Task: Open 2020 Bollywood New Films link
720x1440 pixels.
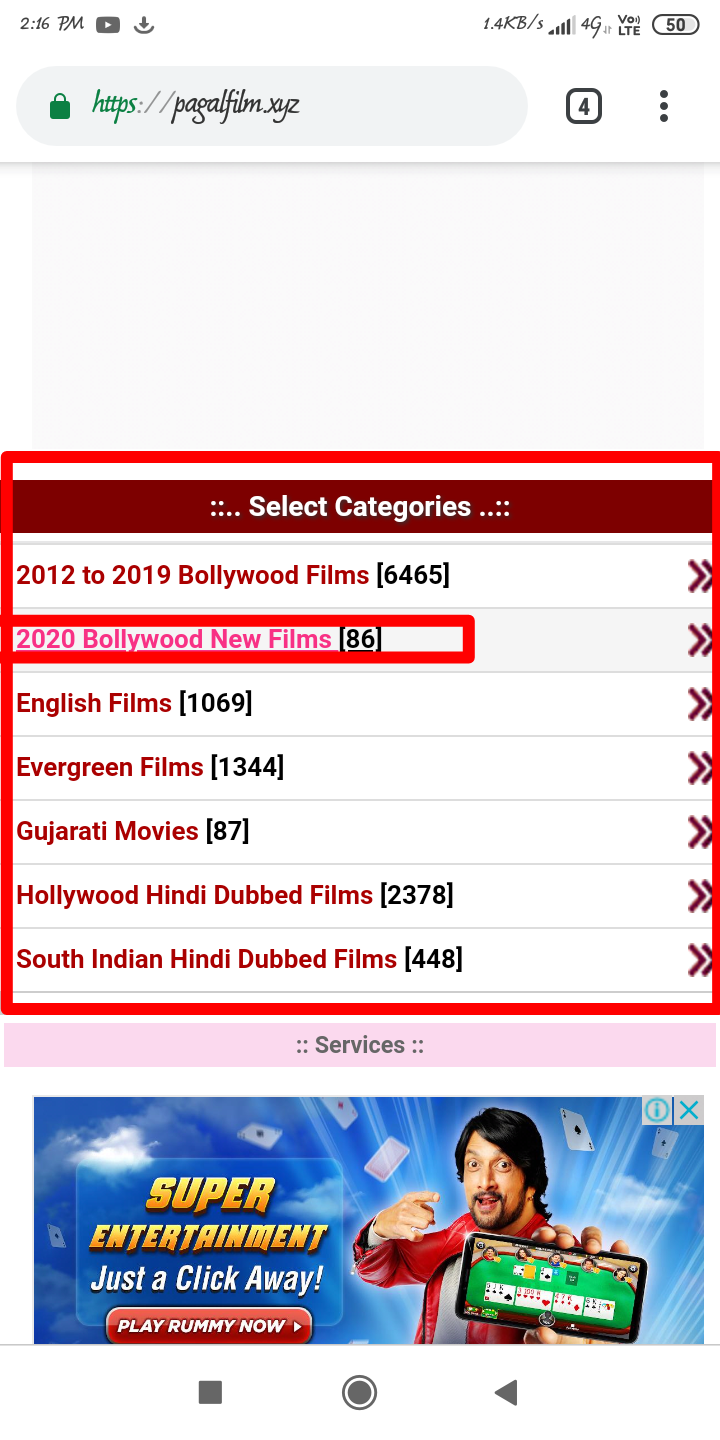Action: [174, 639]
